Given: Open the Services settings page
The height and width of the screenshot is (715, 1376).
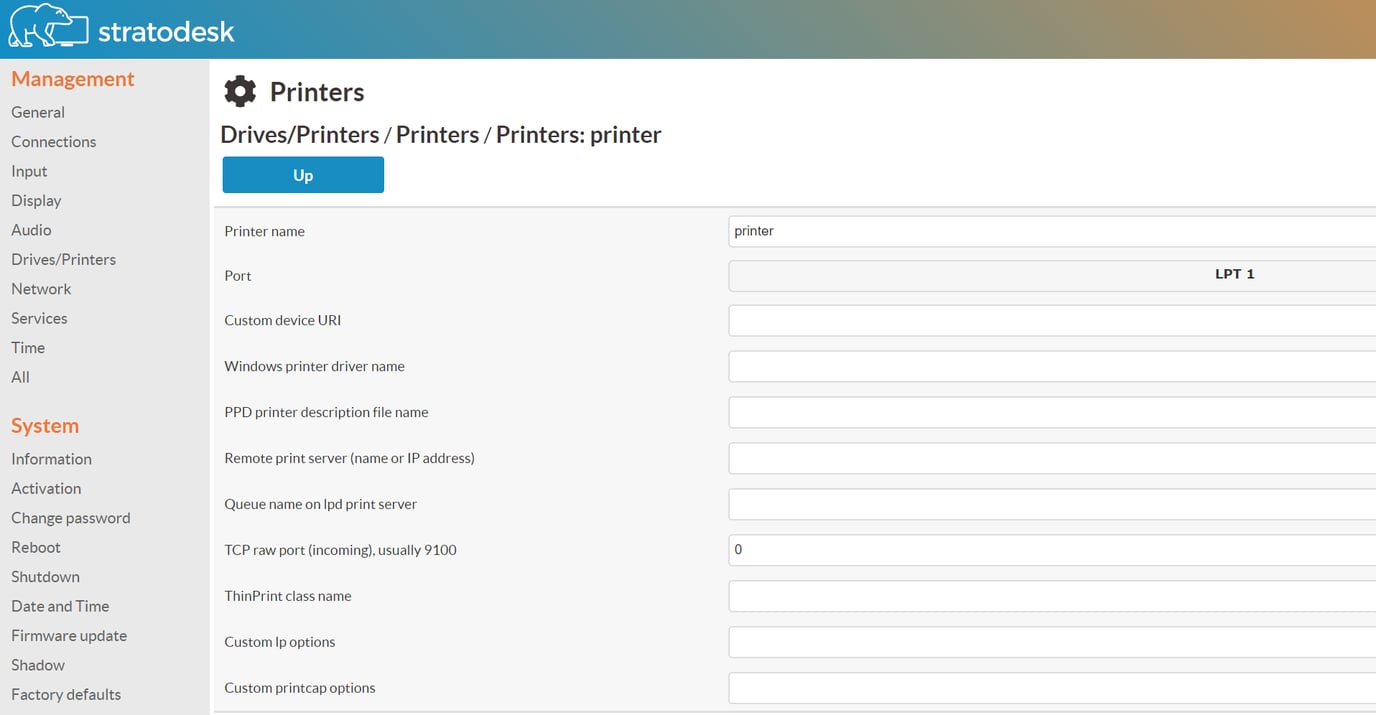Looking at the screenshot, I should (39, 318).
